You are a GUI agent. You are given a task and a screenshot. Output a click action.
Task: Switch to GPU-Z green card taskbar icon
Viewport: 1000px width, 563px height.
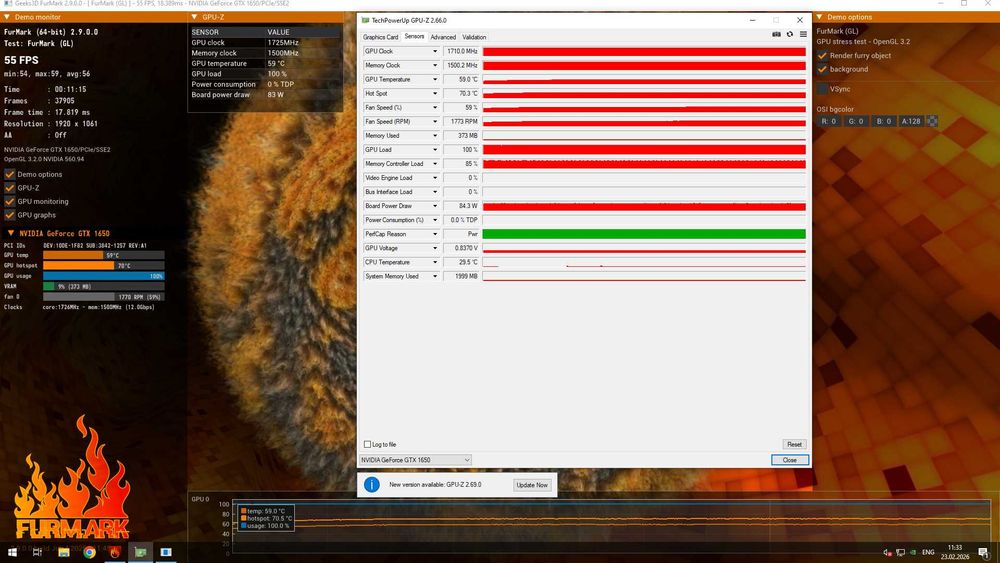coord(140,552)
